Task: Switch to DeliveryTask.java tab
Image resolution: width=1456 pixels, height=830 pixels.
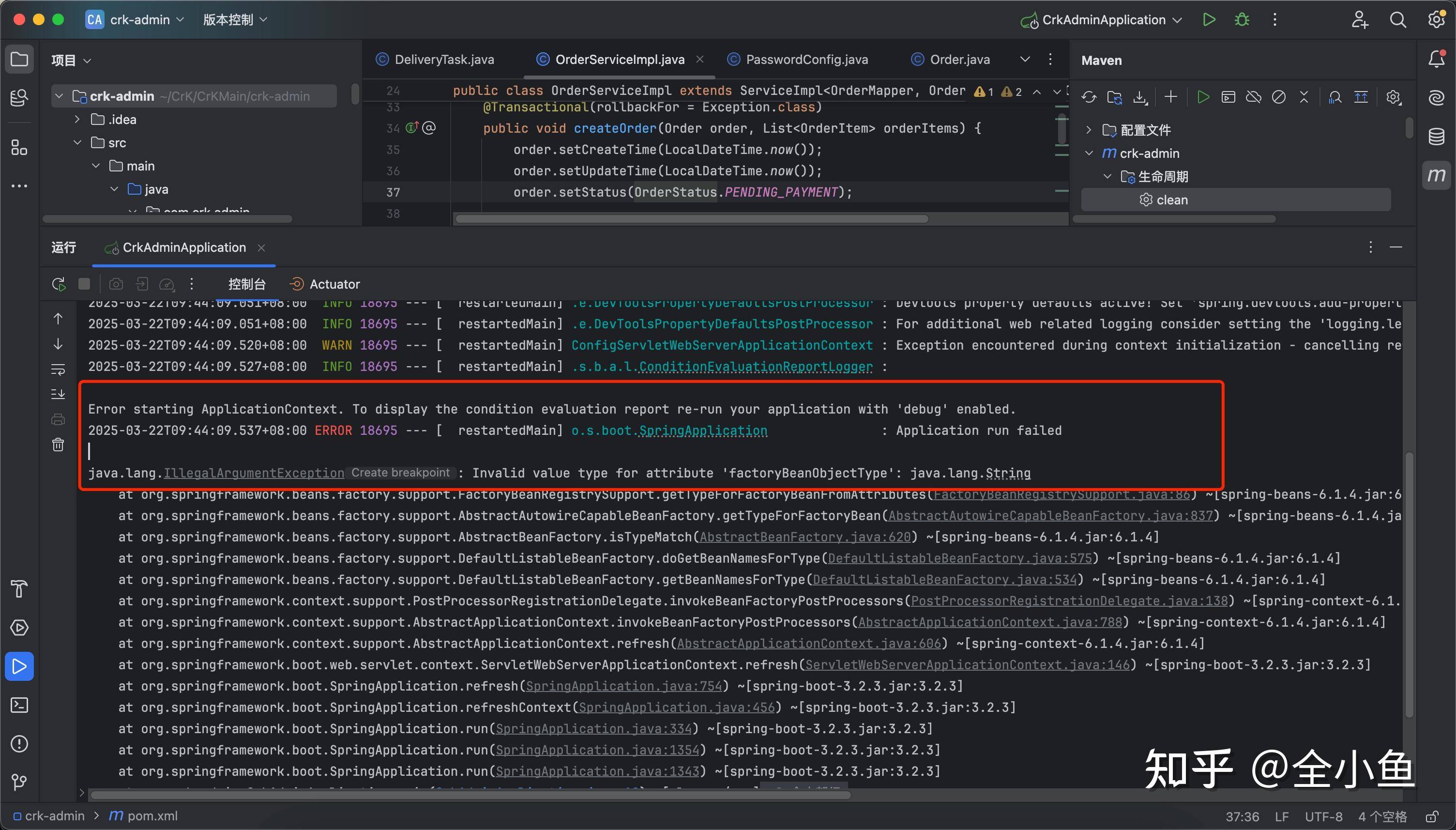Action: click(x=436, y=59)
